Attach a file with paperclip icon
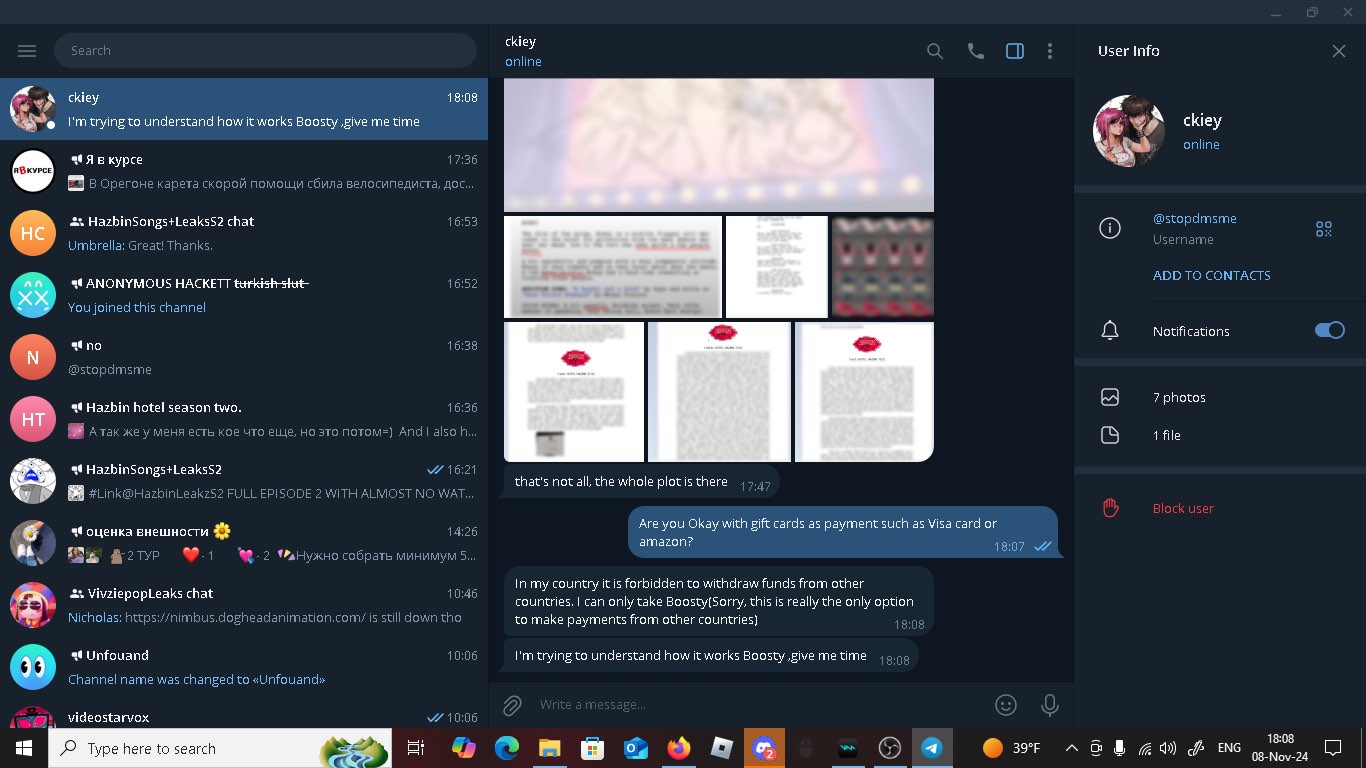This screenshot has height=768, width=1366. [512, 705]
